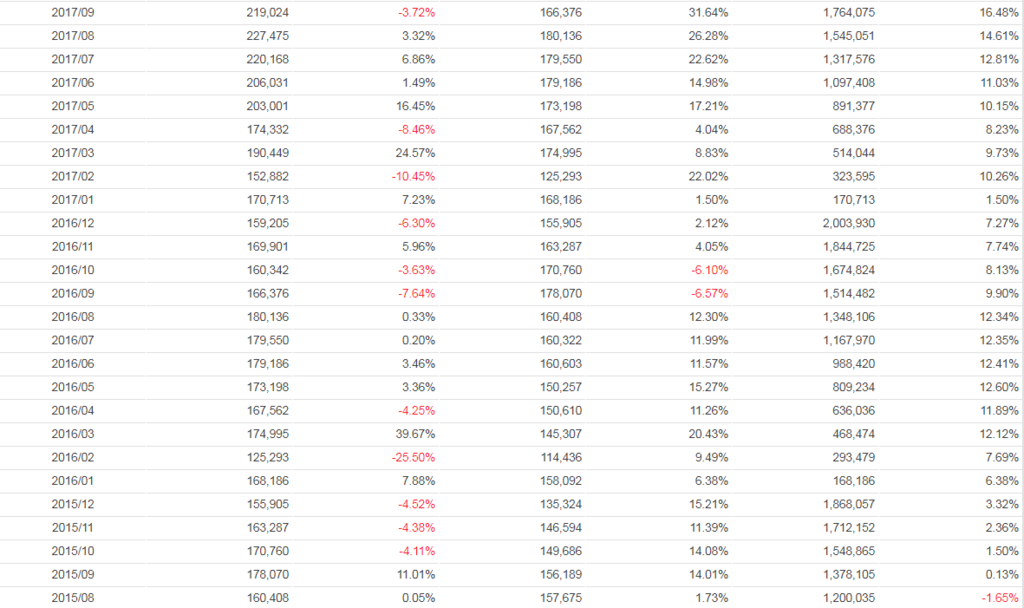The height and width of the screenshot is (608, 1024).
Task: Click the 114,436 value cell
Action: coord(560,458)
